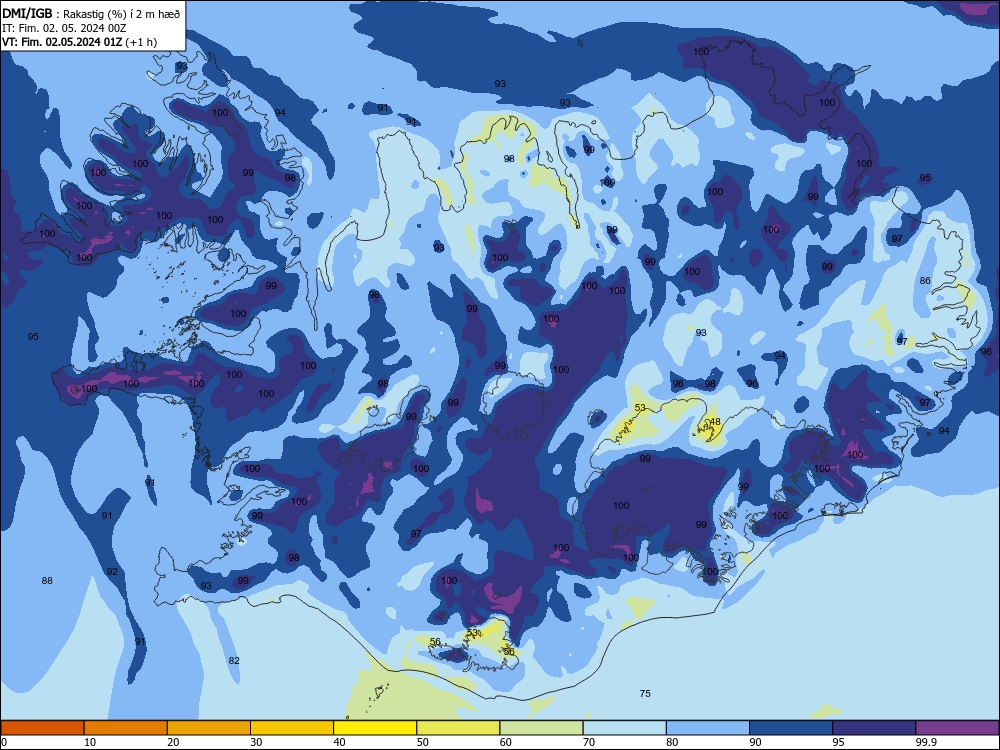The width and height of the screenshot is (1000, 750).
Task: Click the 'IT: Fim. 02. 05. 2024 00Z' line
Action: click(64, 28)
